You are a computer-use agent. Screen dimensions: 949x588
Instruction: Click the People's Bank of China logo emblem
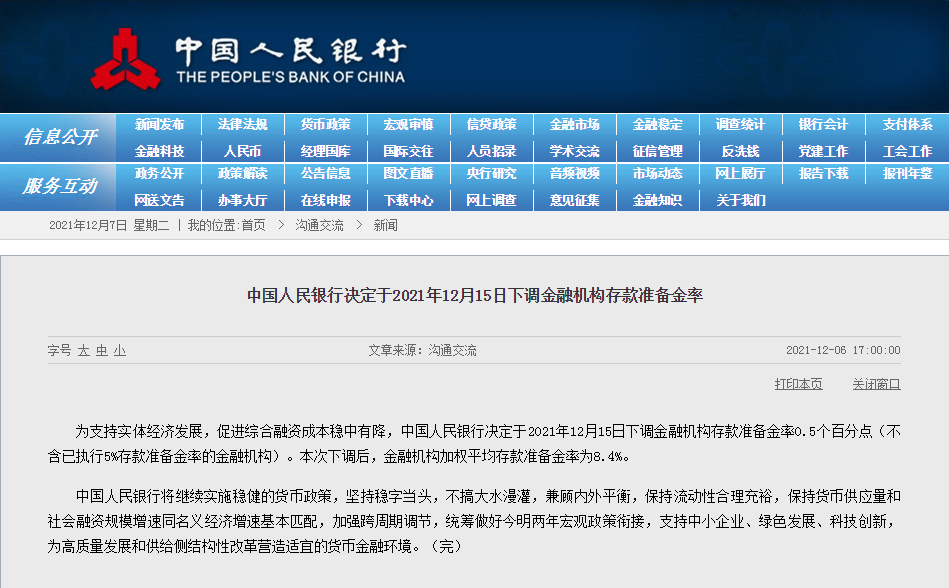click(125, 58)
